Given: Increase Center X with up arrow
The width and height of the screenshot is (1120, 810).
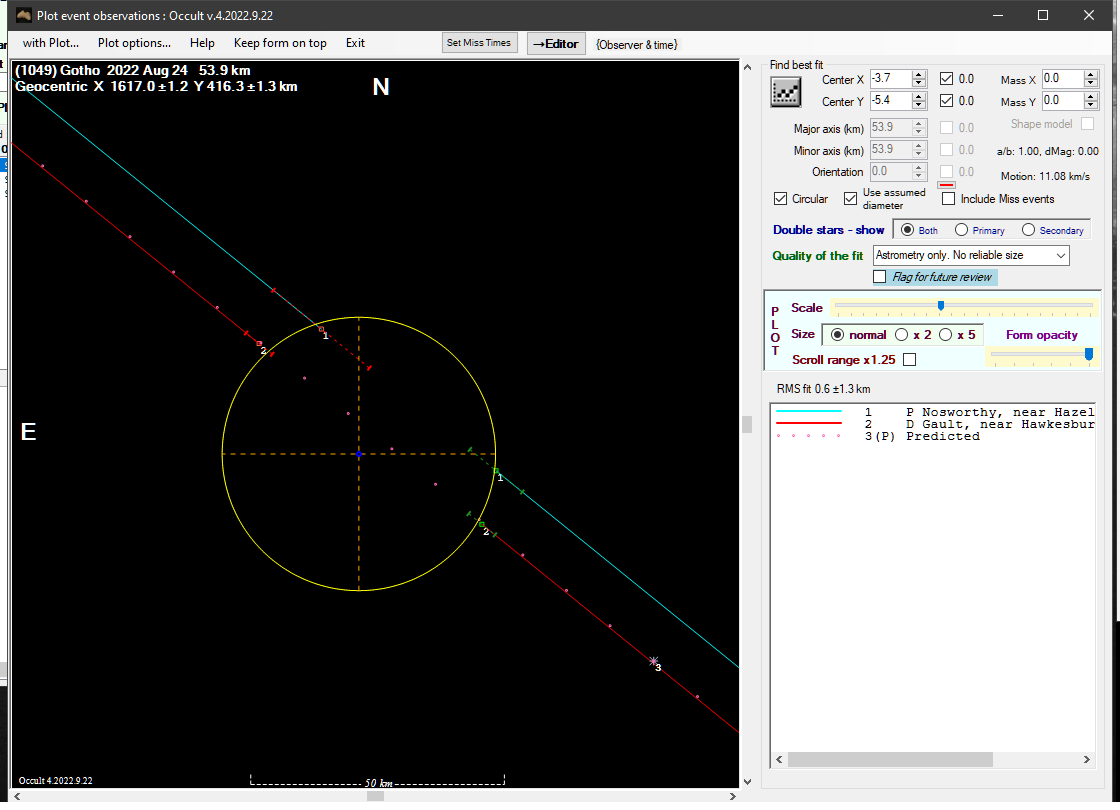Looking at the screenshot, I should [919, 74].
